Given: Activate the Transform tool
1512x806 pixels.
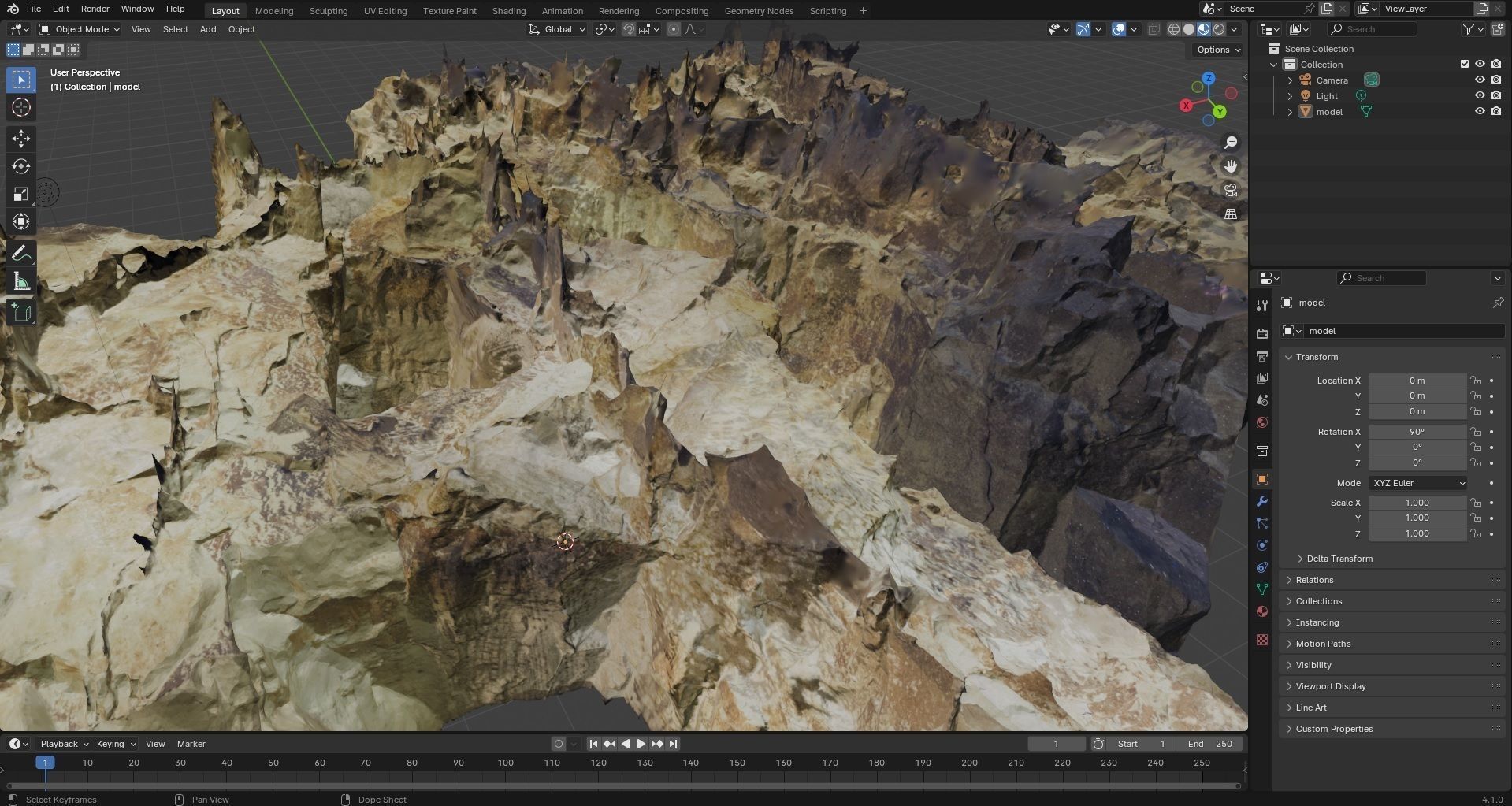Looking at the screenshot, I should coord(21,221).
